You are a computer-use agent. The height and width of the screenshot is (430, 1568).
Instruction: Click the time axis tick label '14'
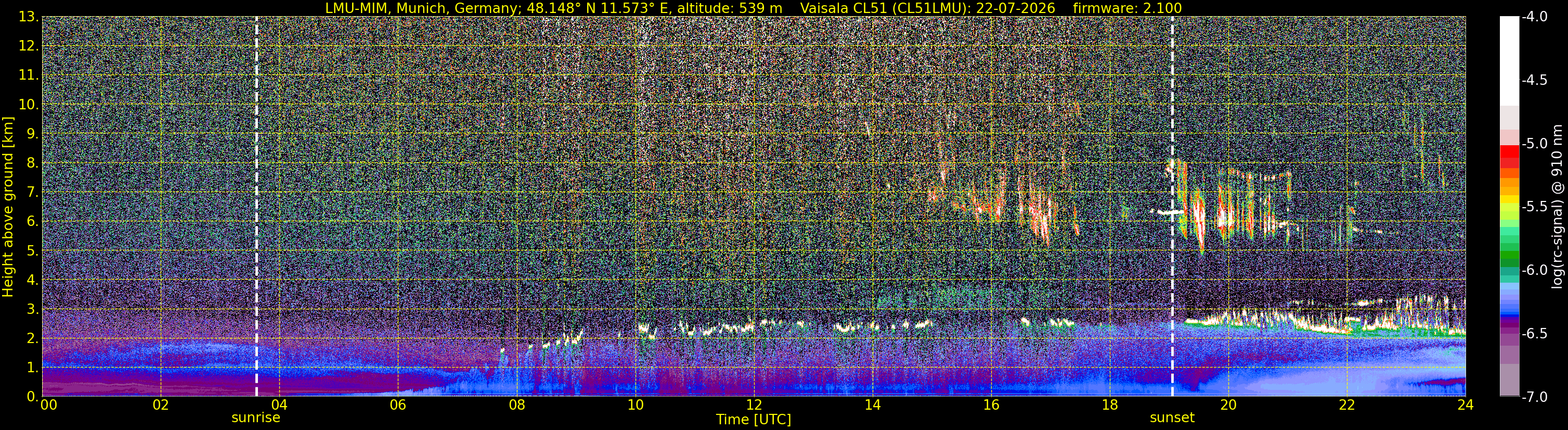(x=872, y=405)
